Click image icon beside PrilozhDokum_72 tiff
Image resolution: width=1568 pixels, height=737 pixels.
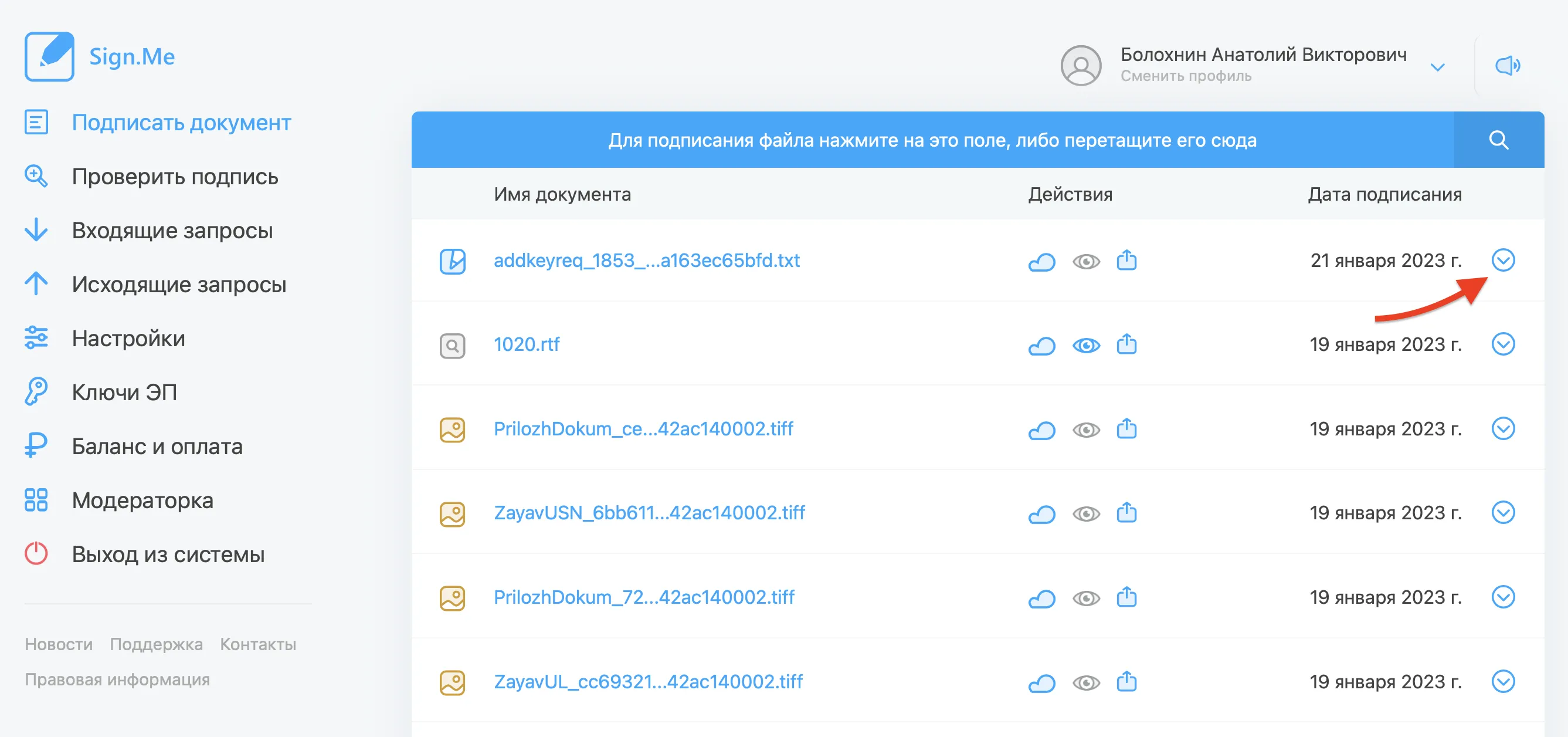click(452, 598)
